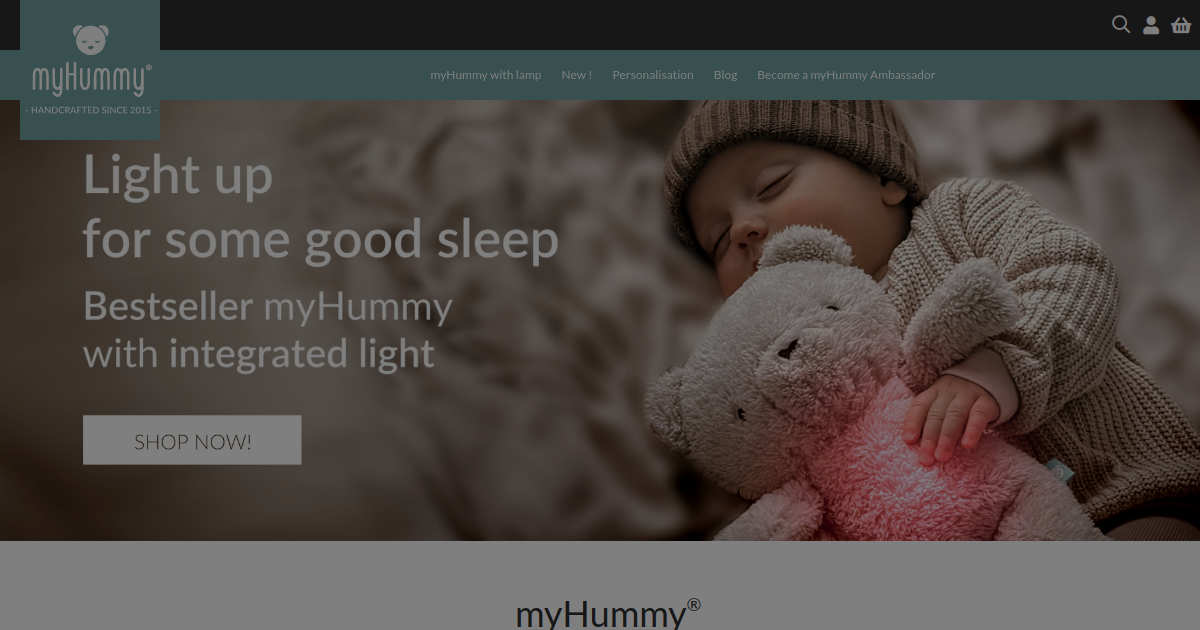
Task: Click the user account icon
Action: [x=1151, y=25]
